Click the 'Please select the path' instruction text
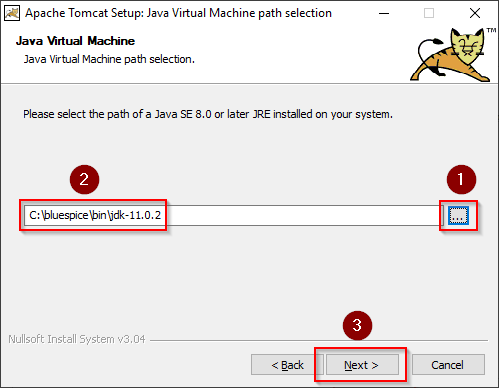 (x=208, y=114)
